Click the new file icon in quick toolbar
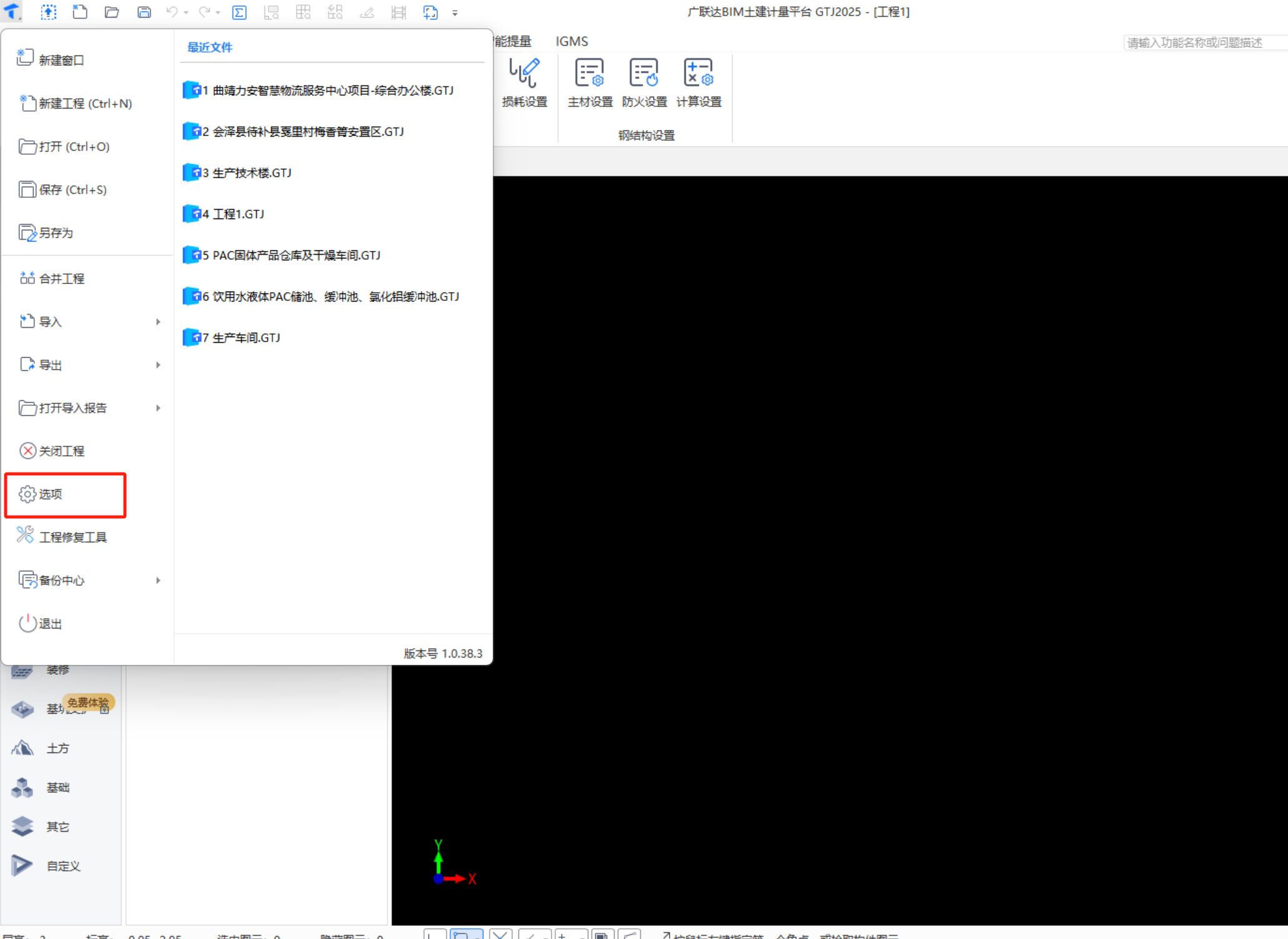The width and height of the screenshot is (1288, 939). click(80, 12)
